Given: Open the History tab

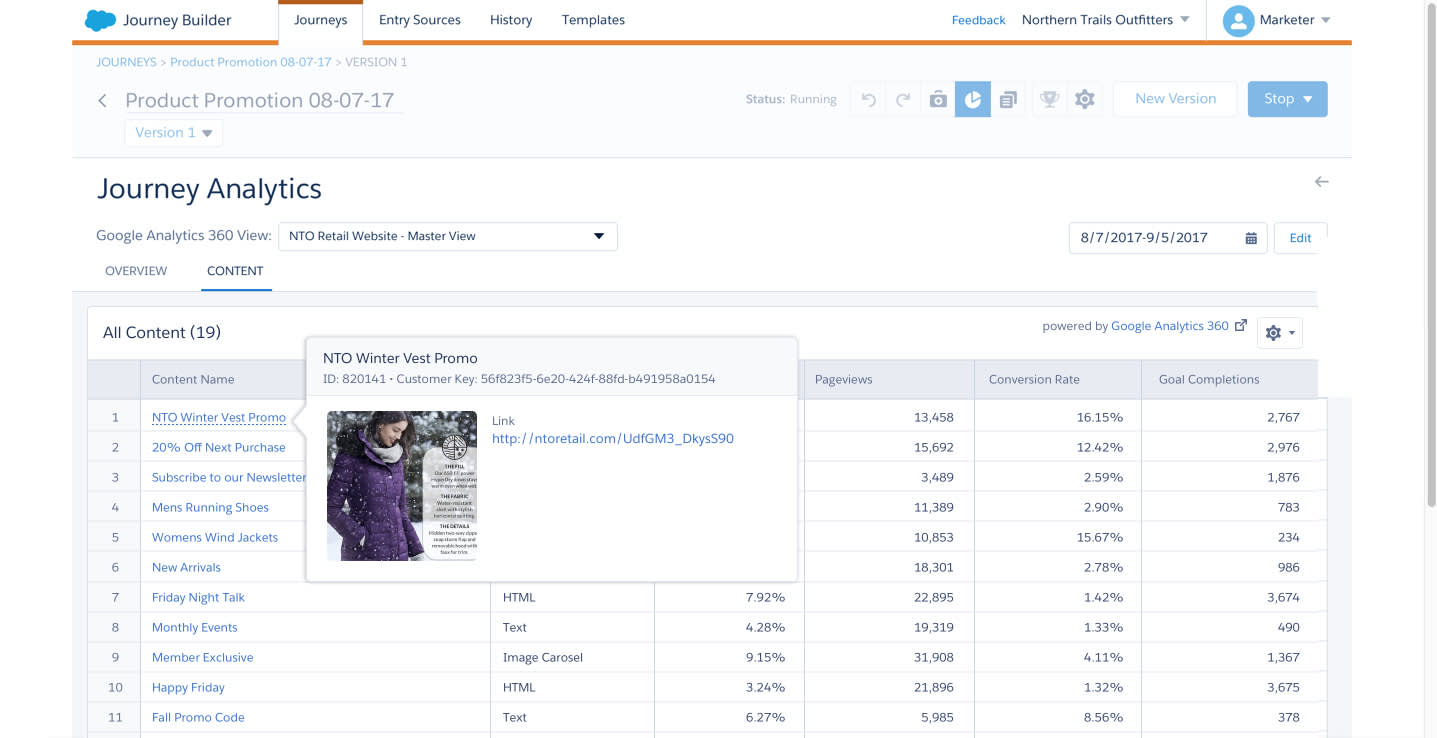Looking at the screenshot, I should 511,20.
